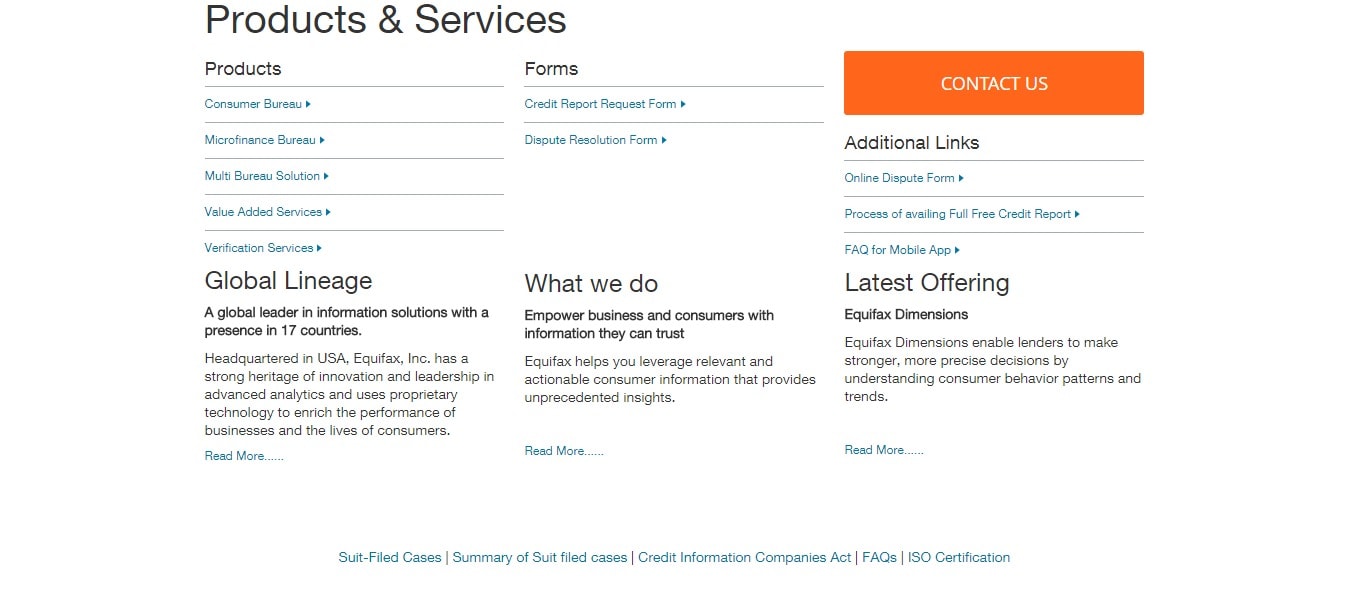View the Credit Information Companies Act
This screenshot has height=596, width=1349.
click(x=745, y=558)
